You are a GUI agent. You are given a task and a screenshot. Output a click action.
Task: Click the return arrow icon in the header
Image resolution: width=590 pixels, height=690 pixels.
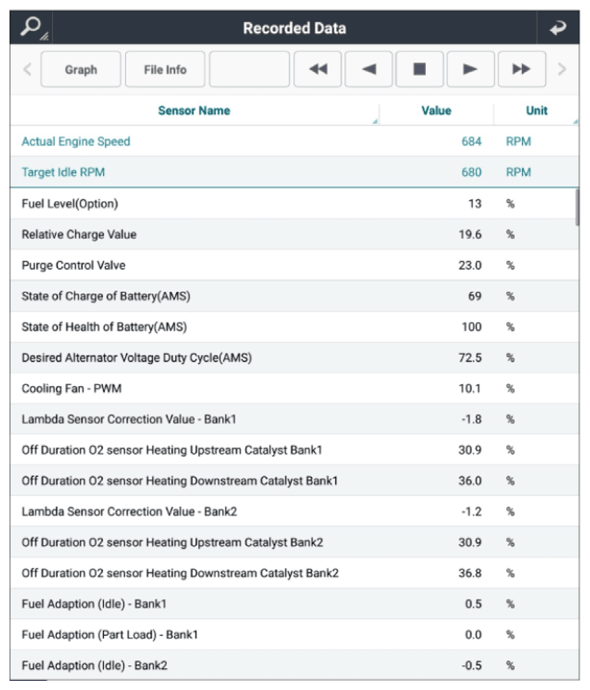[558, 28]
